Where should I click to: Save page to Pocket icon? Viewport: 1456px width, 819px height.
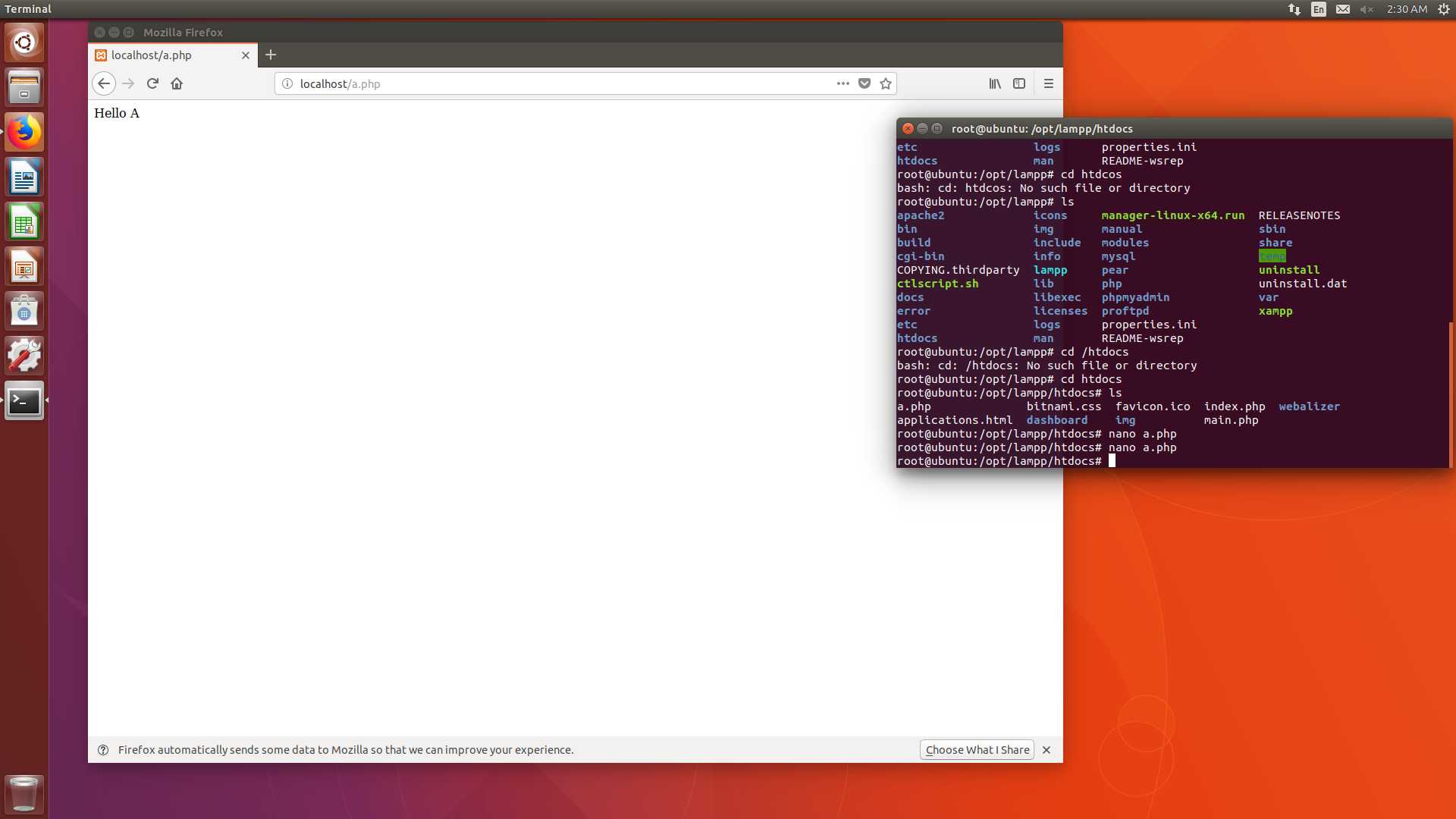click(x=864, y=83)
